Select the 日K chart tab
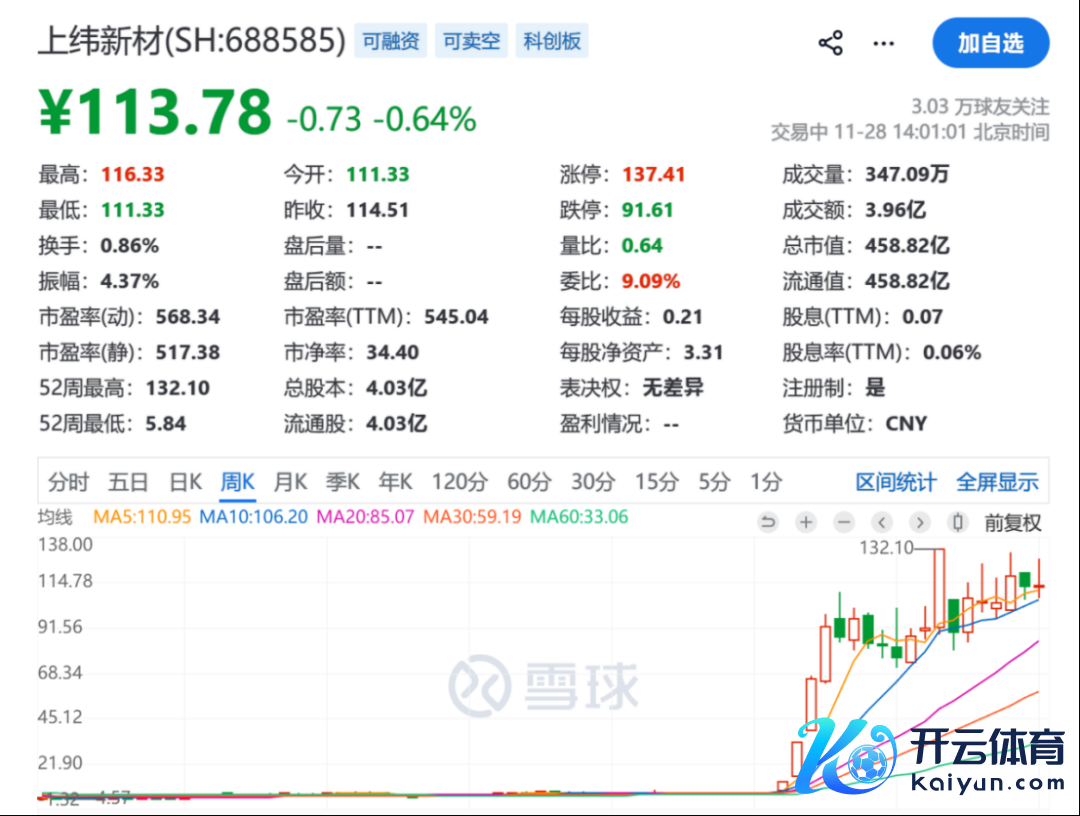The width and height of the screenshot is (1080, 816). click(185, 482)
